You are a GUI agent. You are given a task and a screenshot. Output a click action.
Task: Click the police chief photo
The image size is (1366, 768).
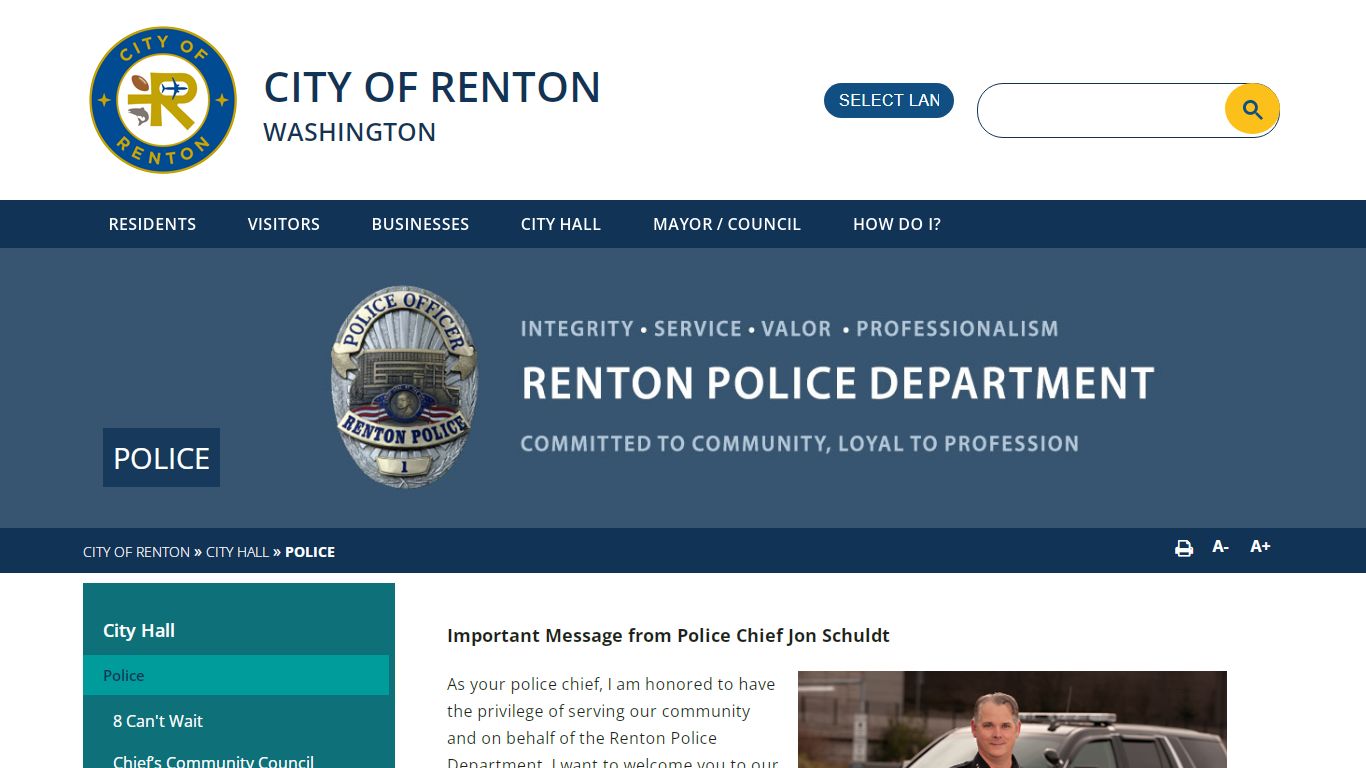pyautogui.click(x=1012, y=719)
